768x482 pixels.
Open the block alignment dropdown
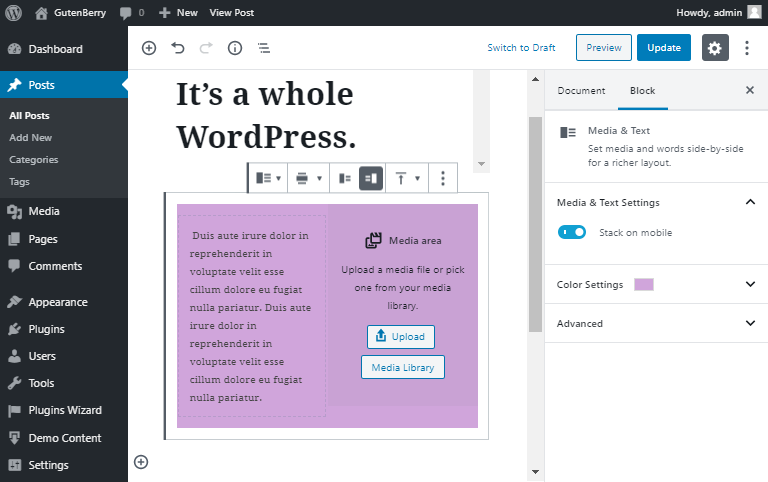pos(309,178)
